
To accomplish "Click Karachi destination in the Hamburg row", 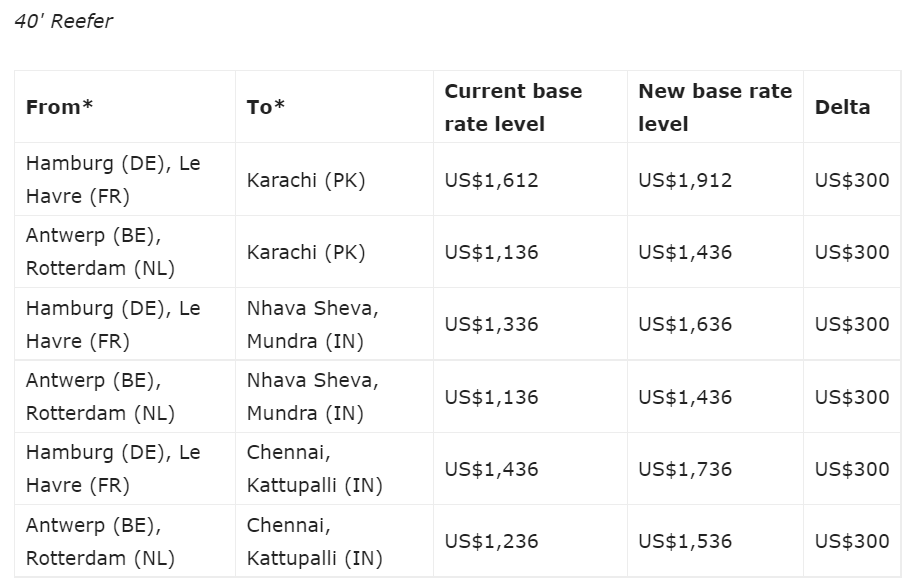I will [x=306, y=180].
